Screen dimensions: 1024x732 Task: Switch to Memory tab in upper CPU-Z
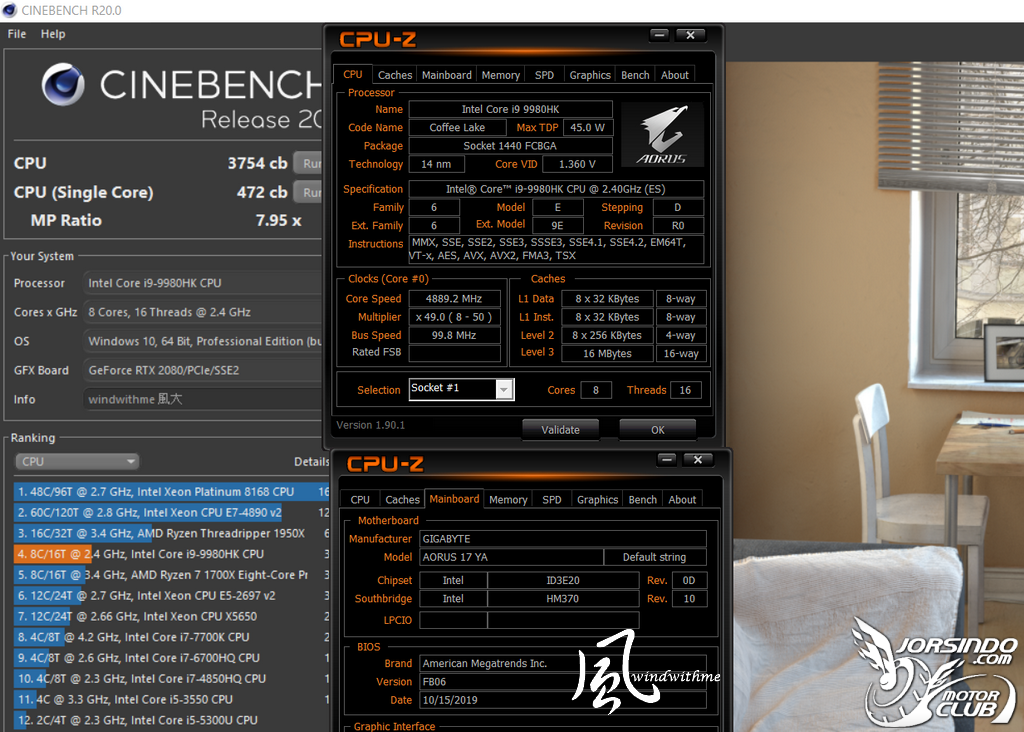point(501,75)
